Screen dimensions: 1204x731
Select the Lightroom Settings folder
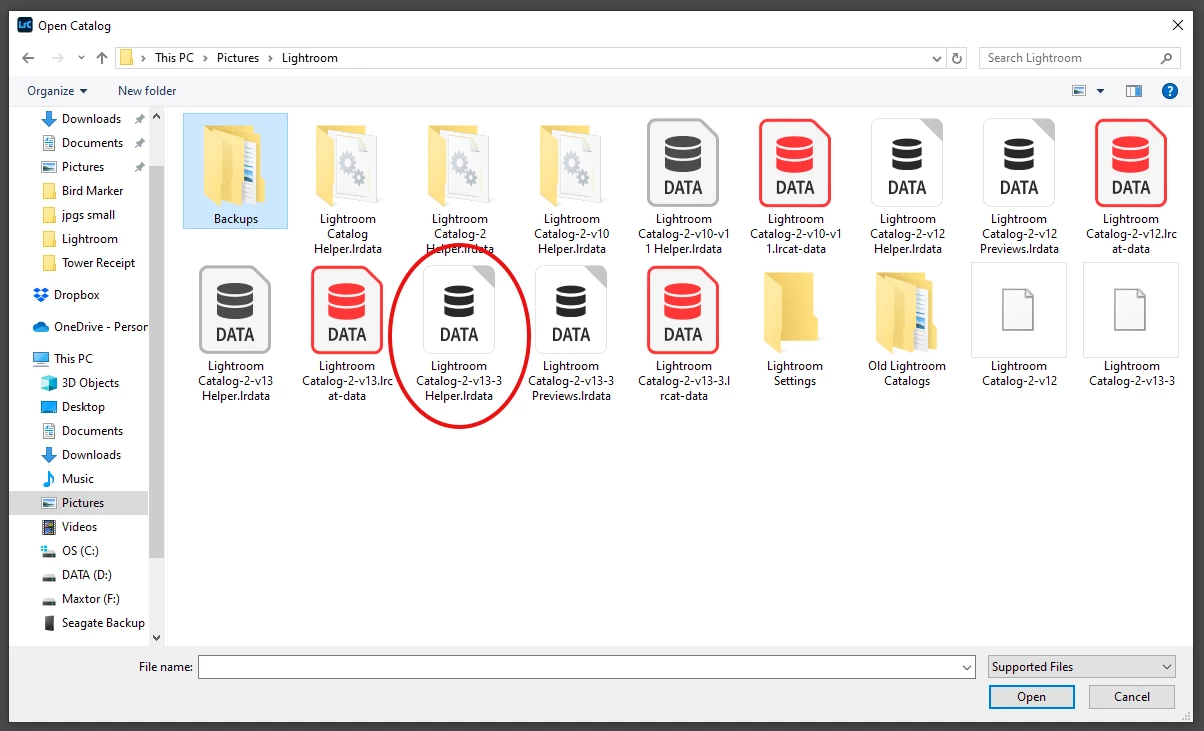[795, 329]
